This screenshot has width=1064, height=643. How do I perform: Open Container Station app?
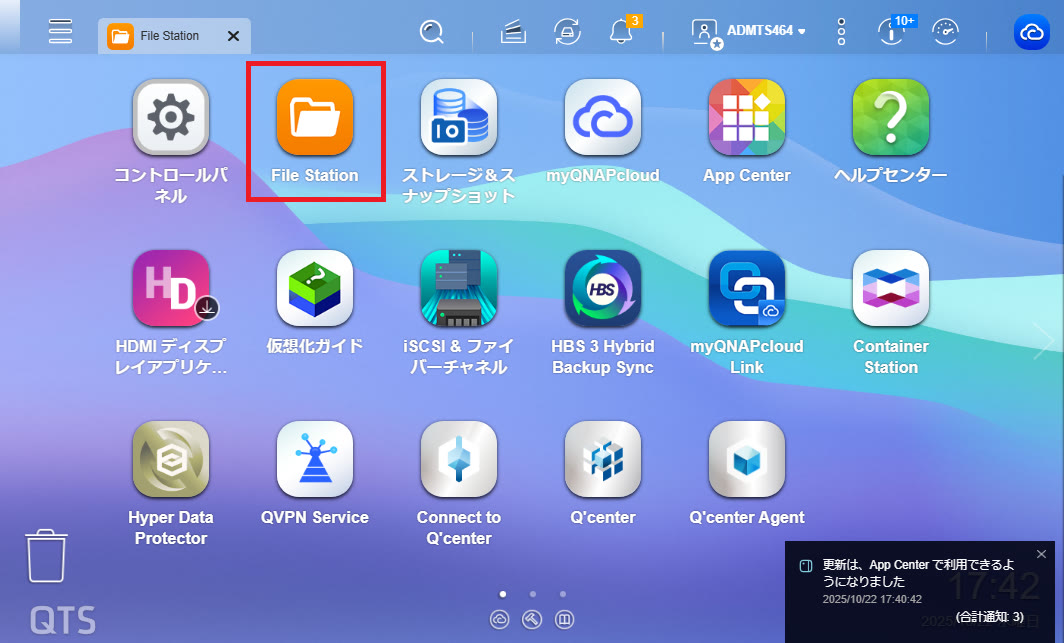pos(890,288)
